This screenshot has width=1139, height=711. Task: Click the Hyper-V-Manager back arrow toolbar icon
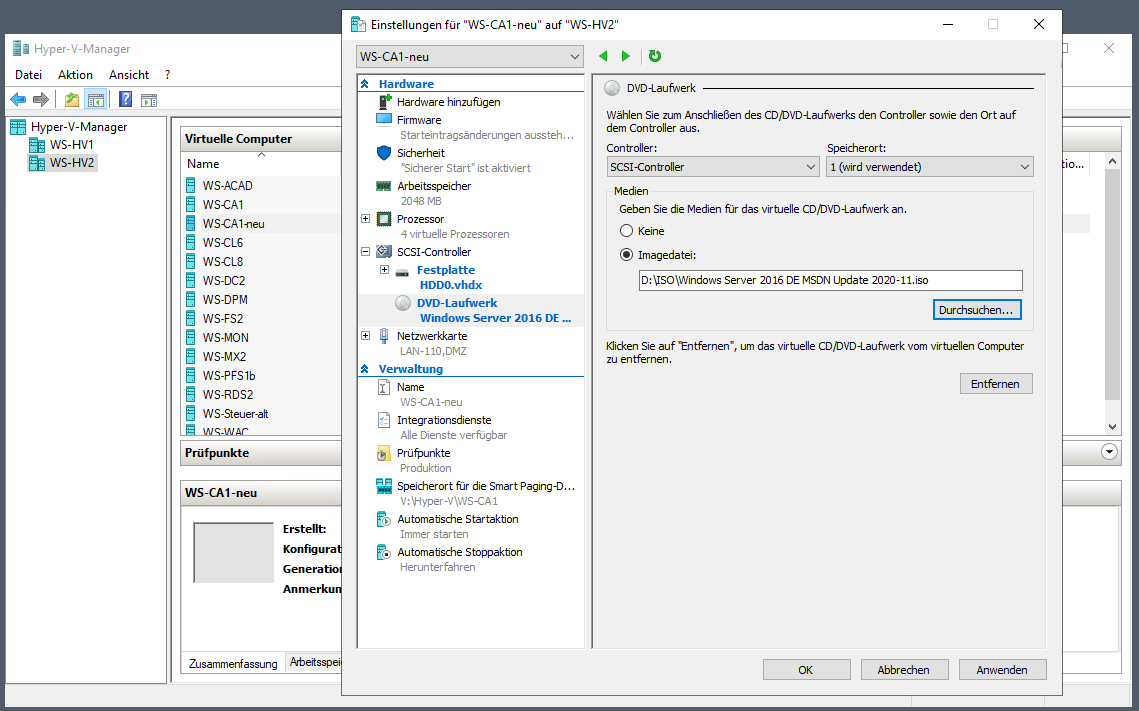[x=18, y=99]
